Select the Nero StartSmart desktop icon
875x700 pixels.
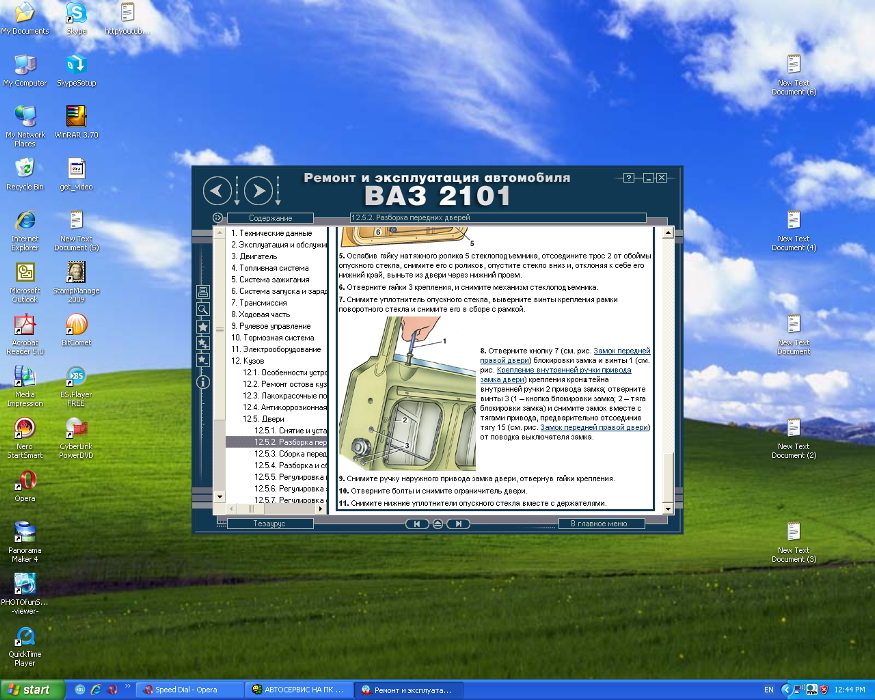tap(25, 438)
